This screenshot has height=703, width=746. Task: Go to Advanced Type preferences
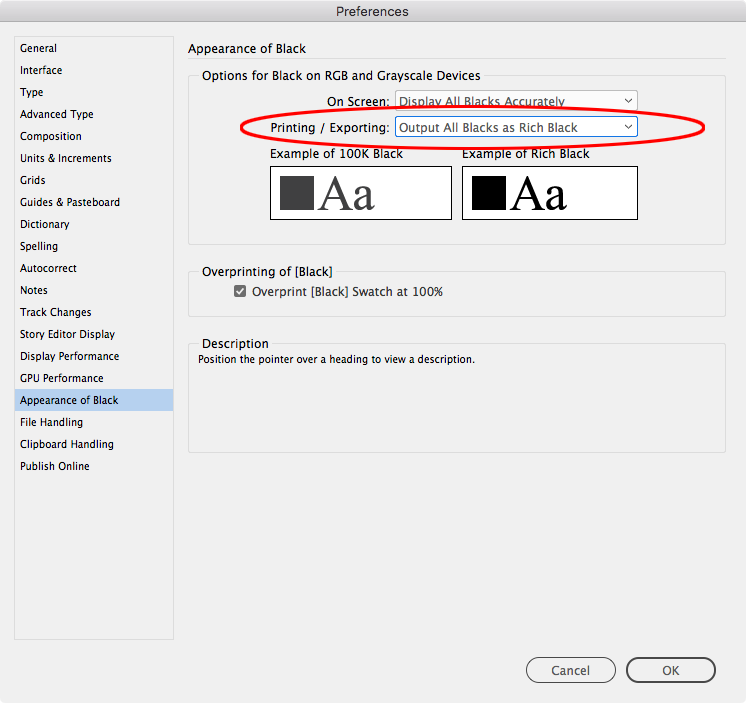coord(57,114)
